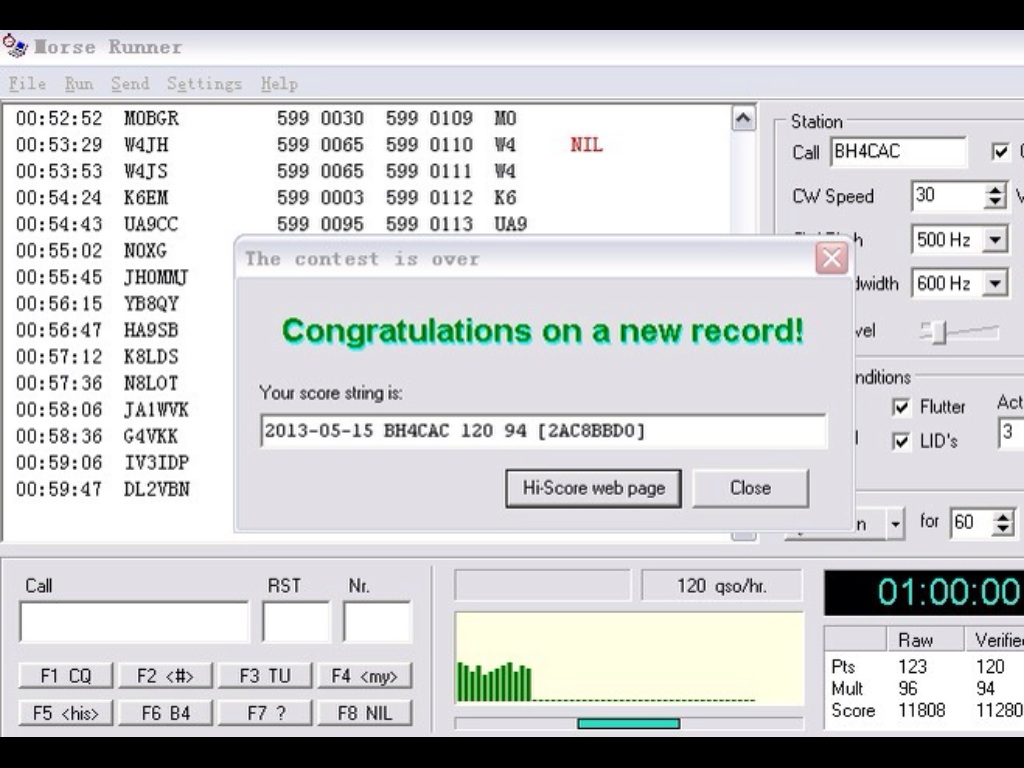1024x768 pixels.
Task: Click the F3 TU button
Action: click(264, 675)
